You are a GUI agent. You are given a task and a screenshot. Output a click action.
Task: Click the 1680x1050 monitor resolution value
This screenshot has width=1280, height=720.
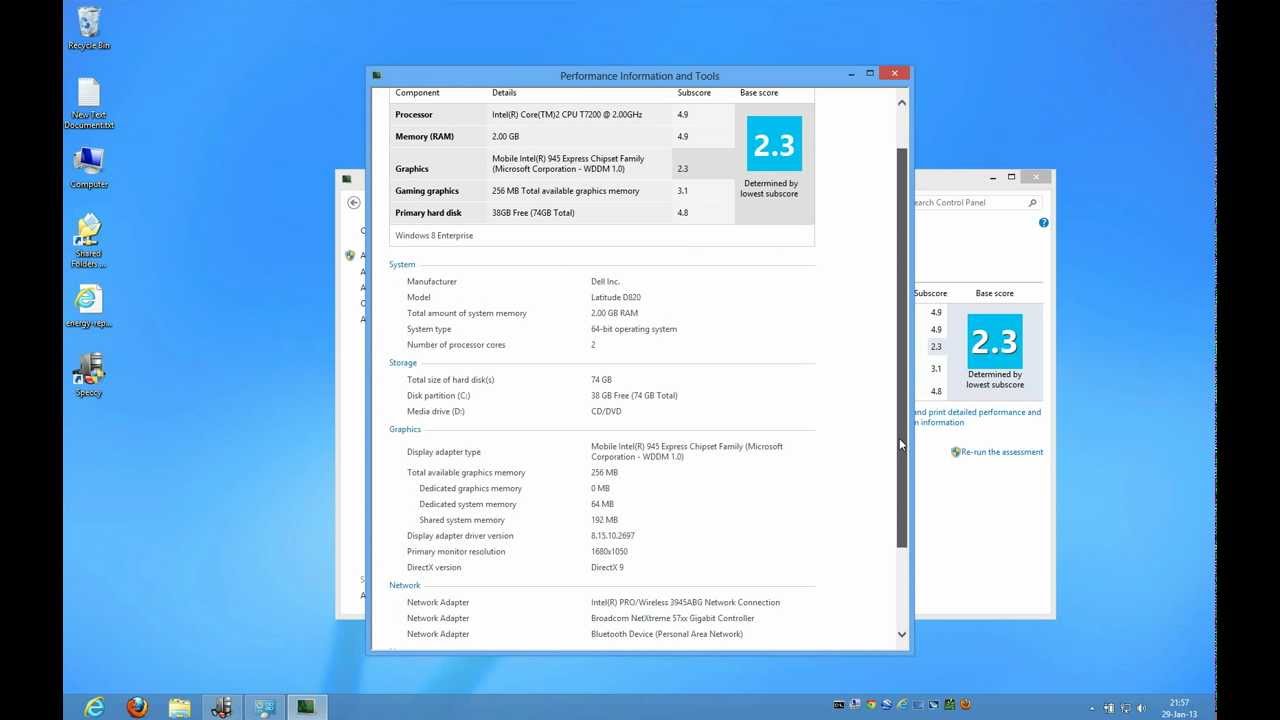609,552
